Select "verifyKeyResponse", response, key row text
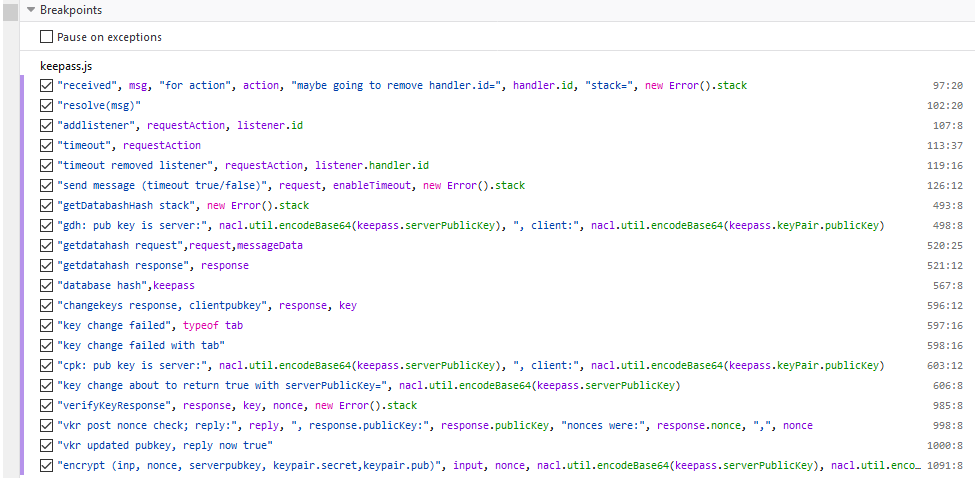The height and width of the screenshot is (478, 975). (237, 405)
